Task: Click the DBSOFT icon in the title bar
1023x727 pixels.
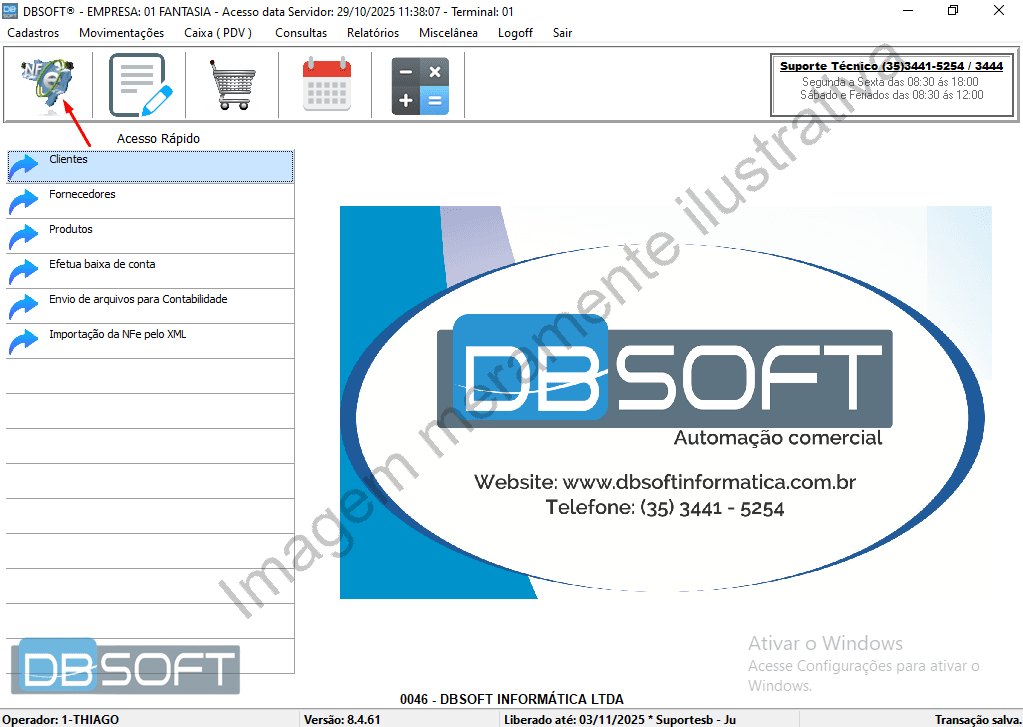Action: click(11, 11)
